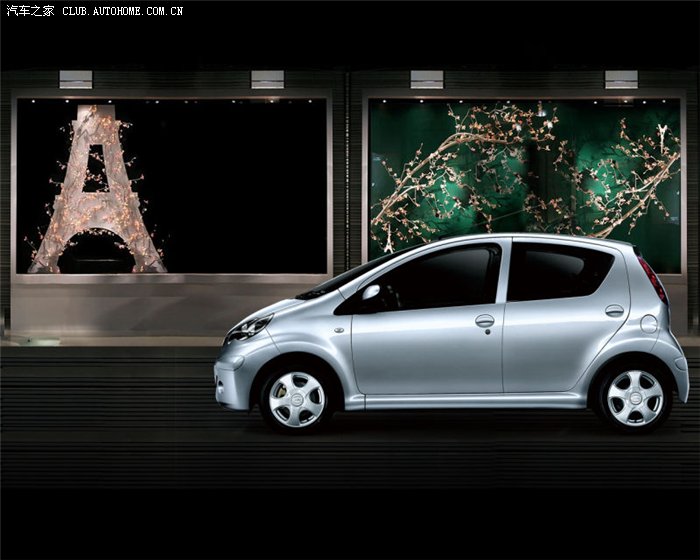
Task: Click the silver side mirror
Action: [x=371, y=293]
